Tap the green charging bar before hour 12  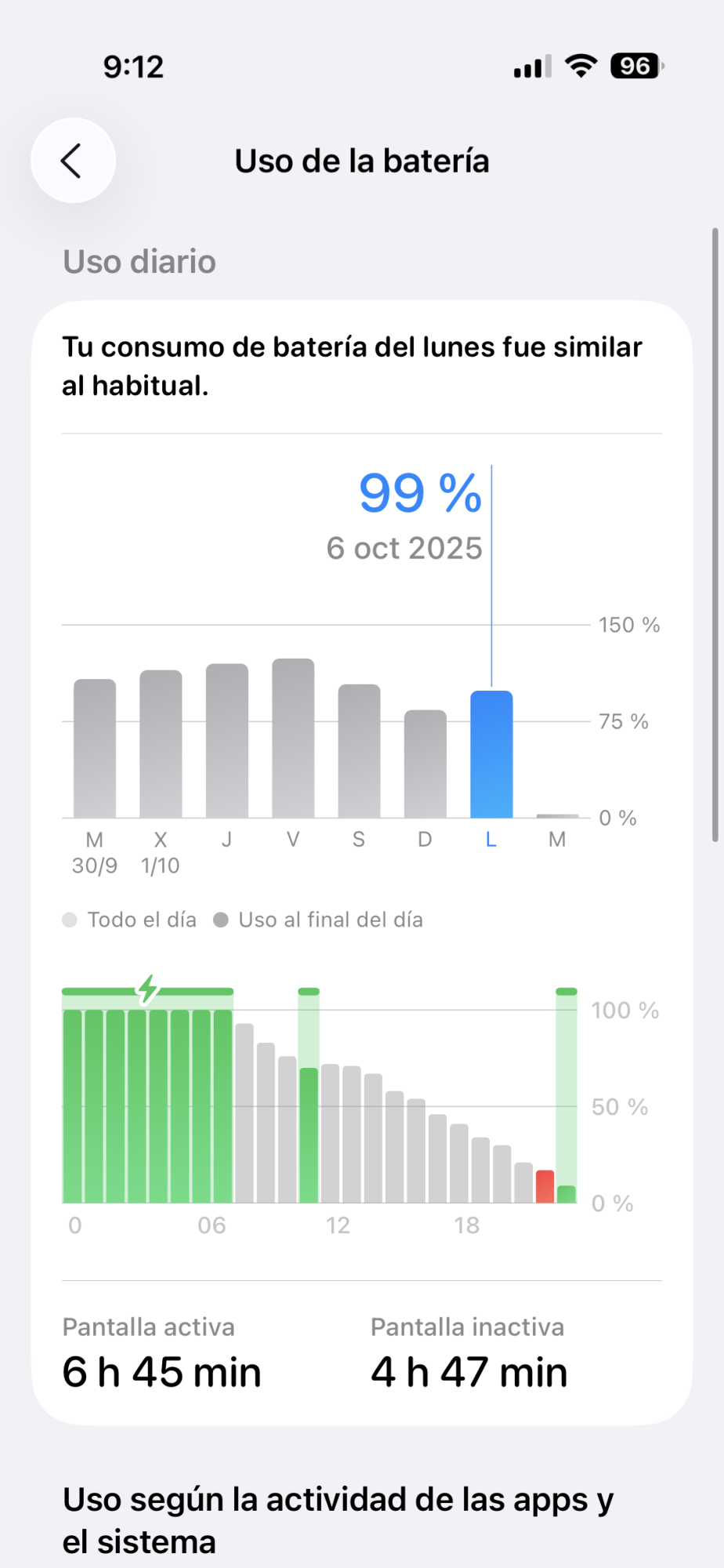tap(309, 1135)
